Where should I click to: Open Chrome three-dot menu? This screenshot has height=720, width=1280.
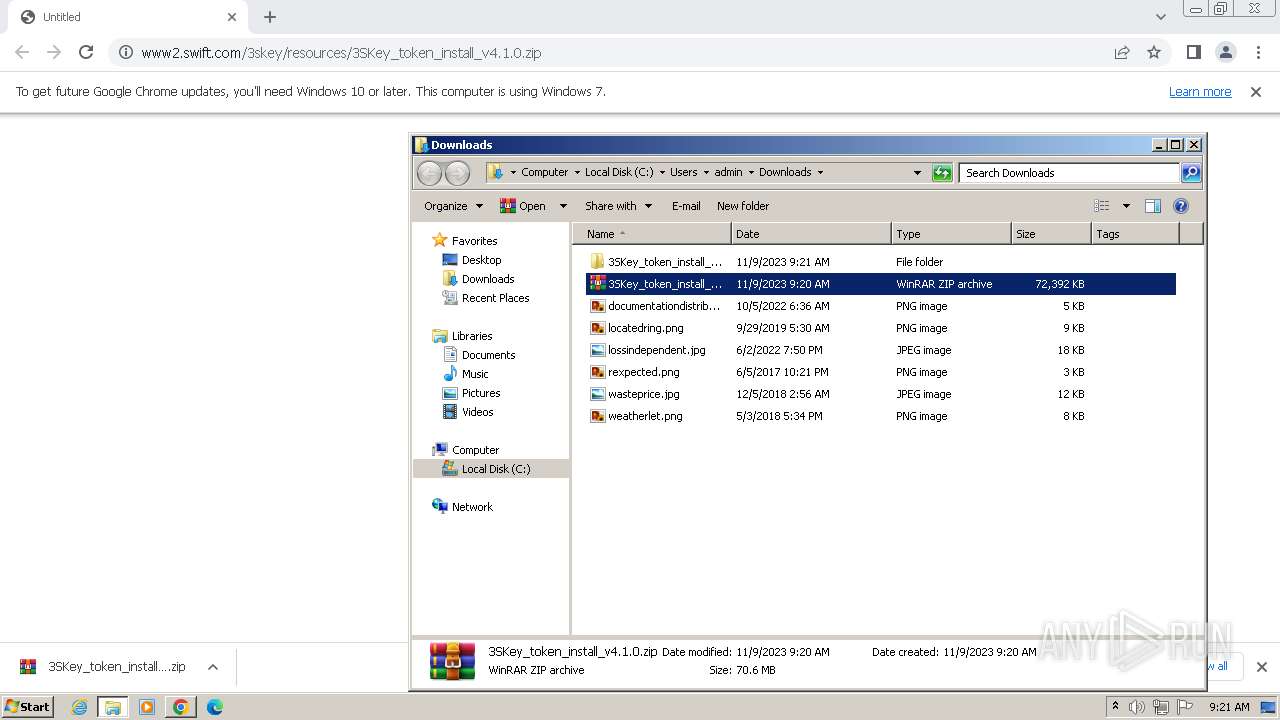tap(1258, 52)
